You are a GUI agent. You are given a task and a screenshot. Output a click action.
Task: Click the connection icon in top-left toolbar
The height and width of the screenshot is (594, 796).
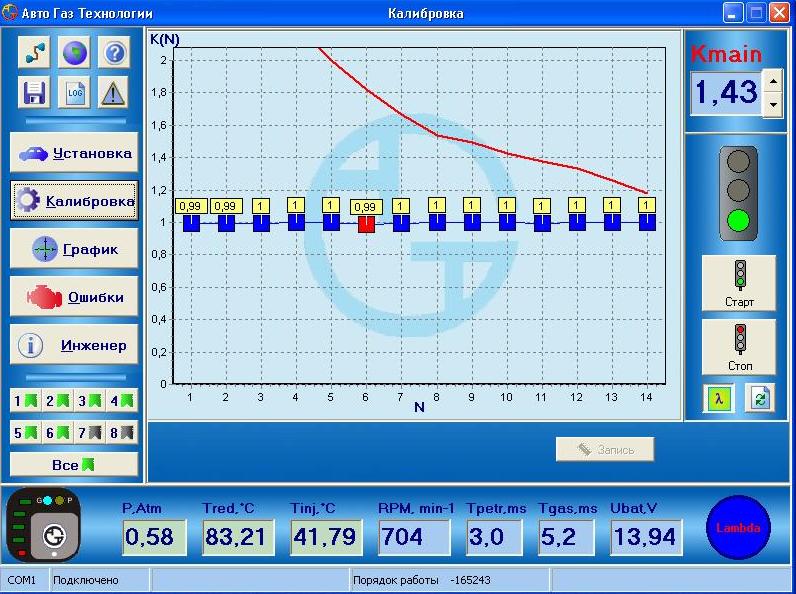click(x=34, y=53)
